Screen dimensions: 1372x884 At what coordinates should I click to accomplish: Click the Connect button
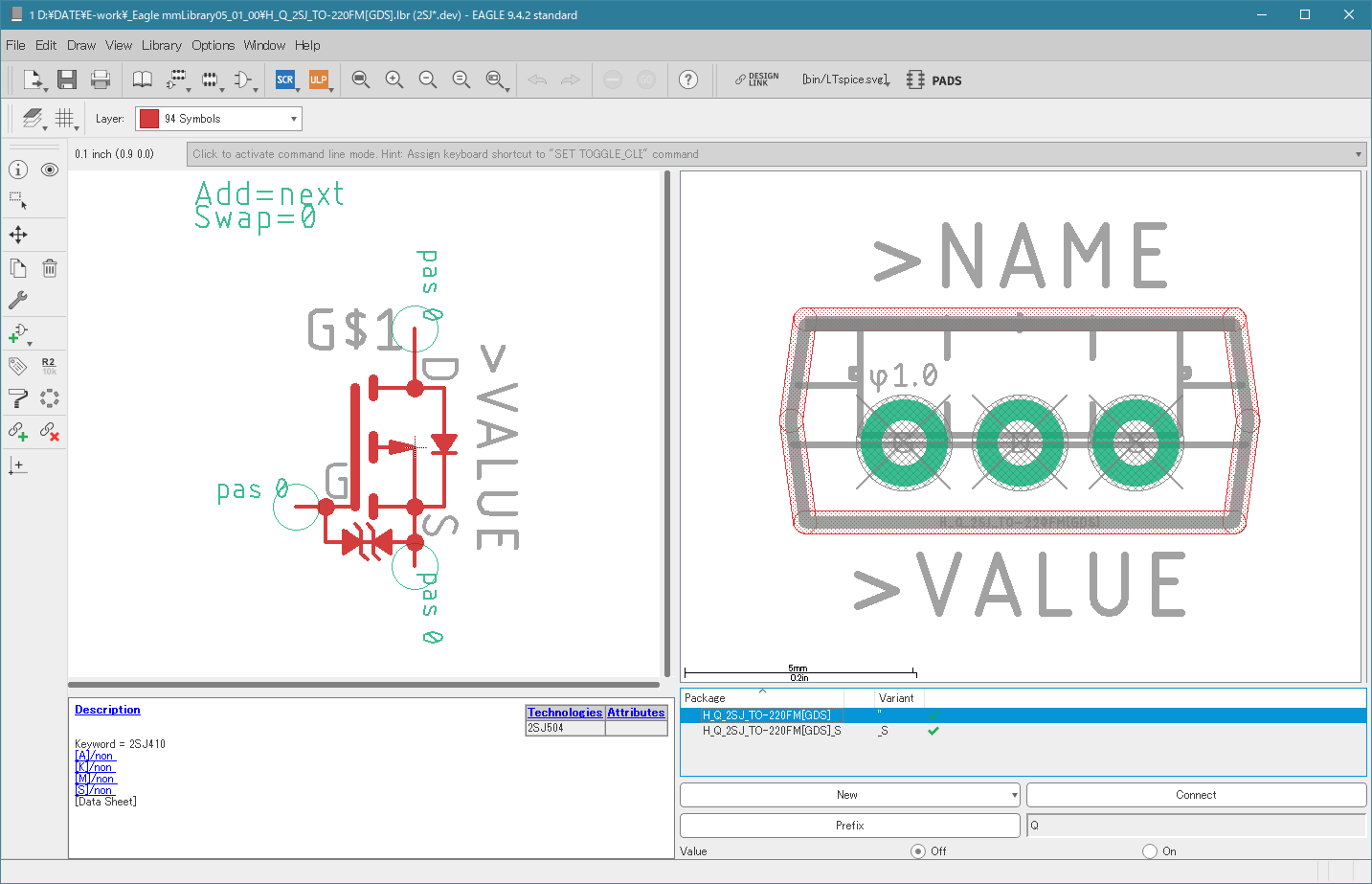(x=1195, y=795)
